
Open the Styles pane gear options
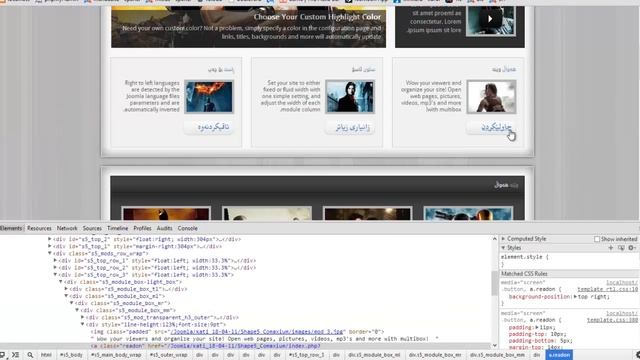[x=631, y=248]
